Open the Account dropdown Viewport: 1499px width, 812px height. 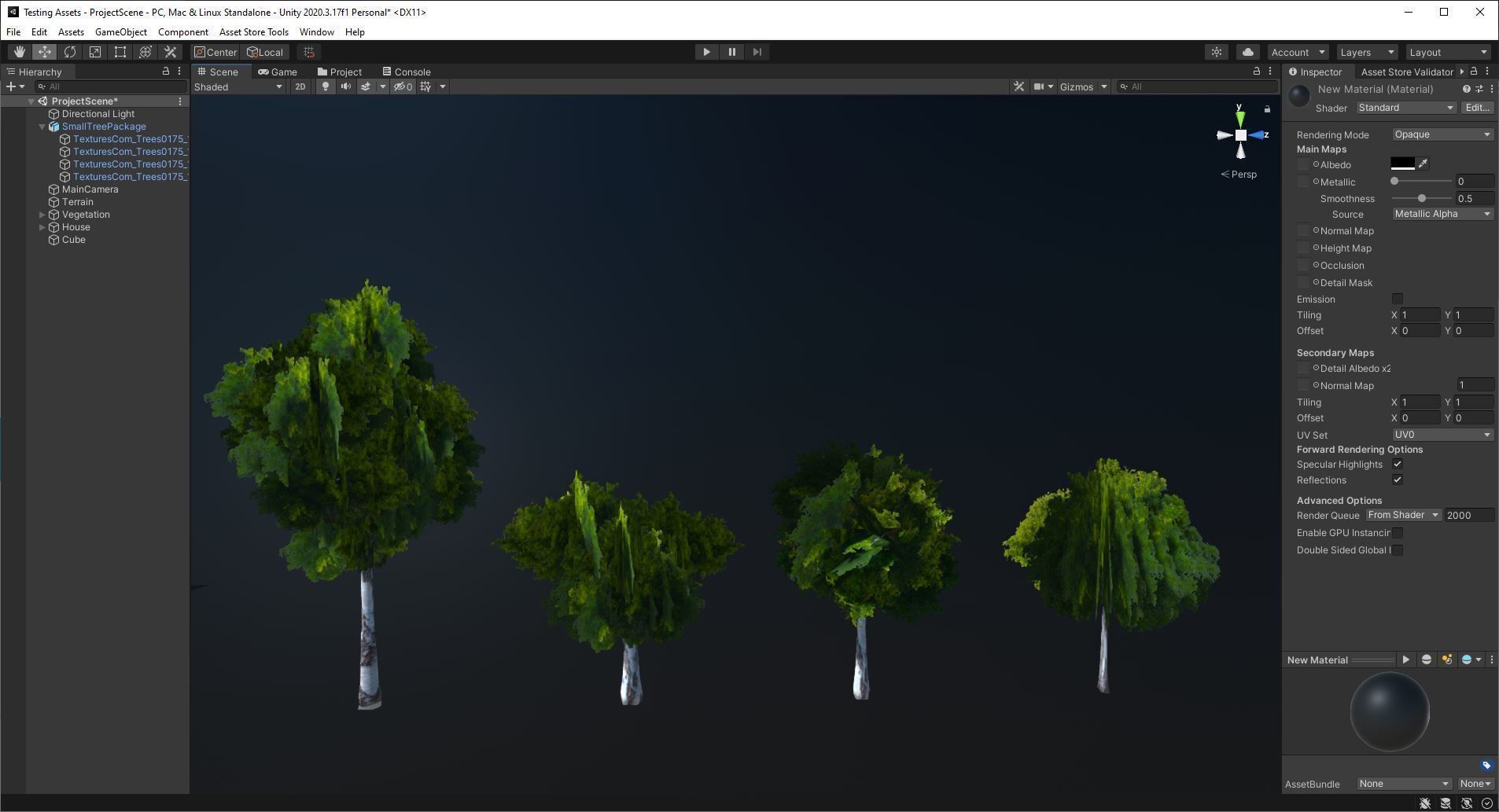pyautogui.click(x=1298, y=52)
